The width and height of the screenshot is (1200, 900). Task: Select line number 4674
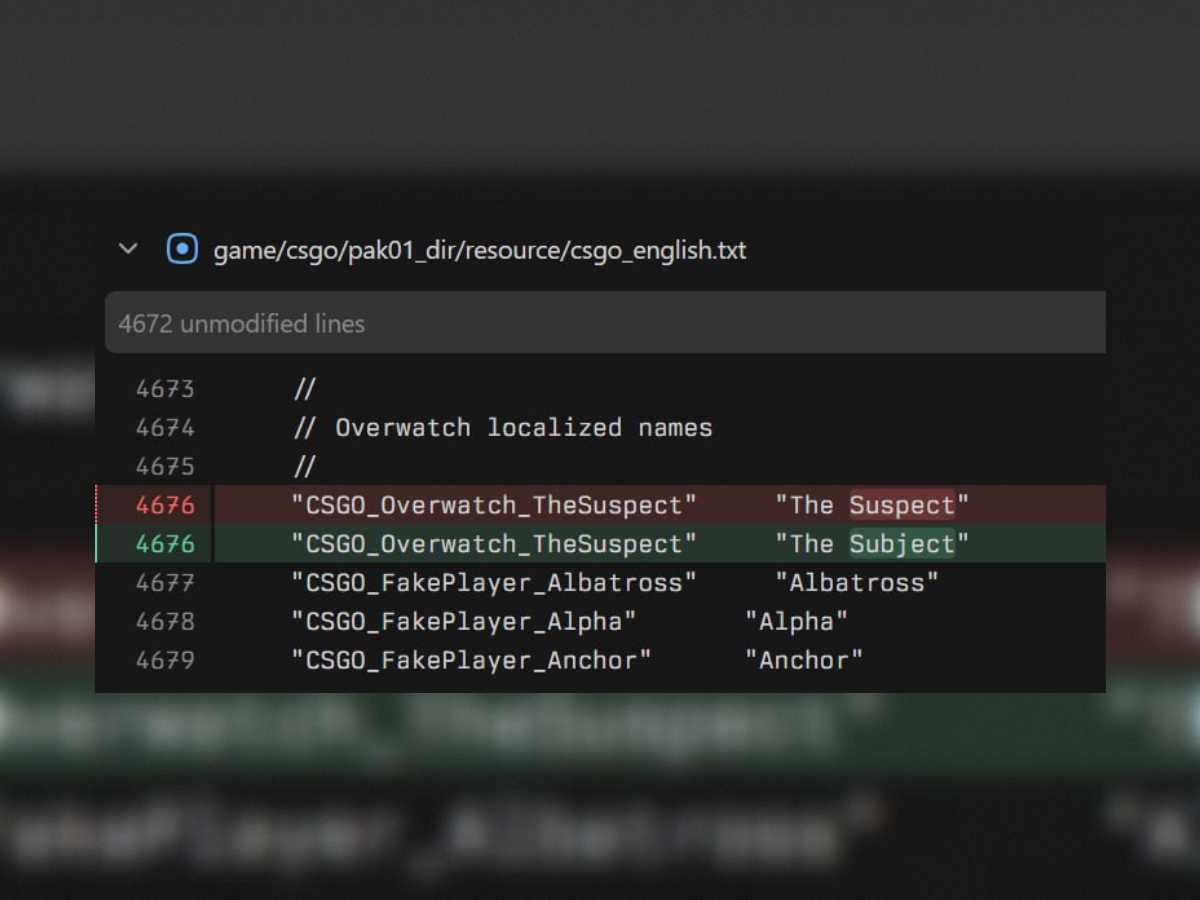pyautogui.click(x=165, y=428)
